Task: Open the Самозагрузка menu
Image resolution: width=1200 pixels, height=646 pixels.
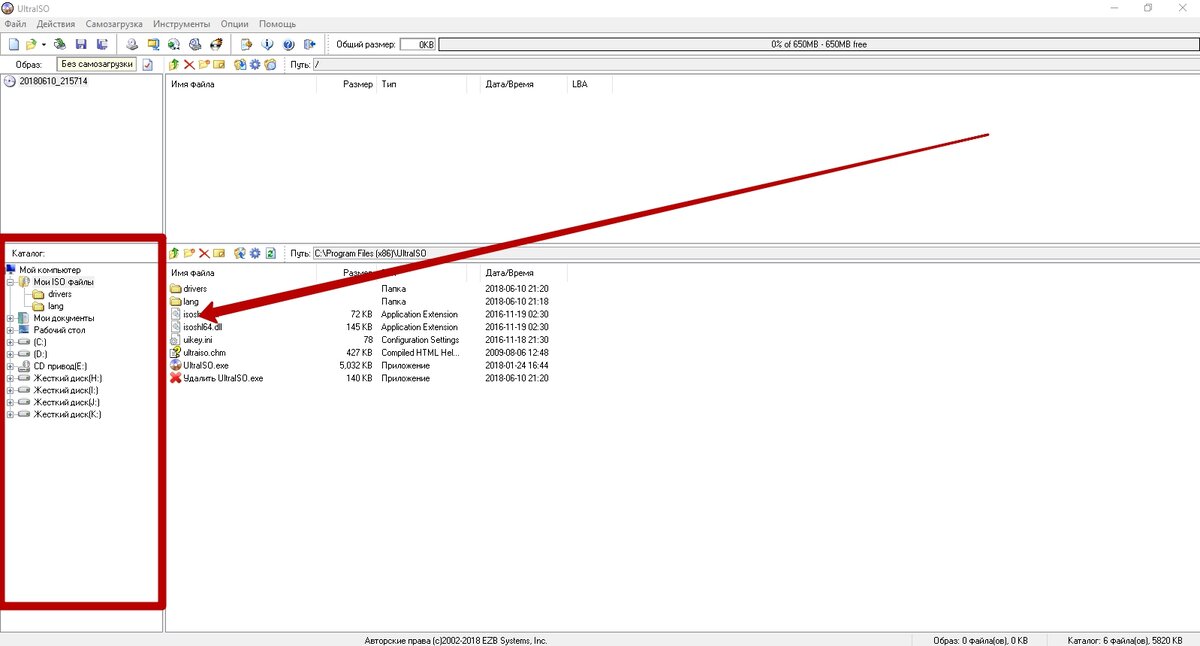Action: click(114, 23)
